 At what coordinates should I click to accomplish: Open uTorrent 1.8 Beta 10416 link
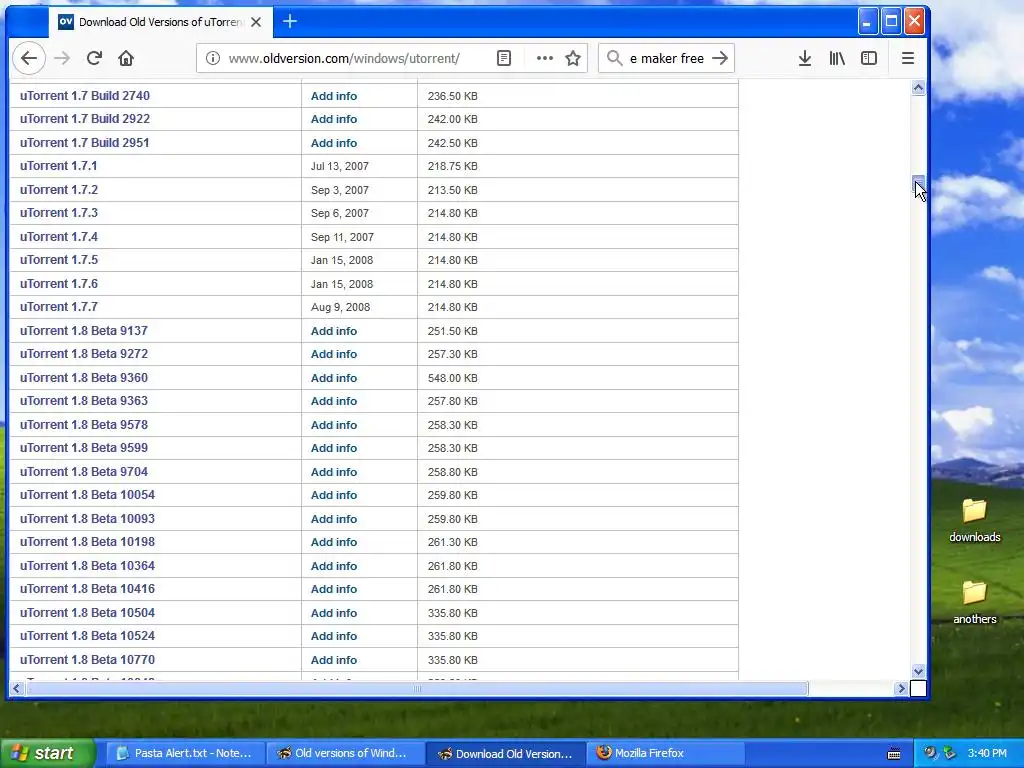88,589
